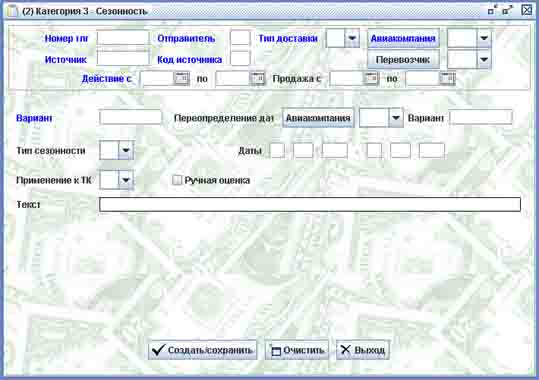
Task: Open calendar for Продажа по end date
Action: (x=448, y=78)
